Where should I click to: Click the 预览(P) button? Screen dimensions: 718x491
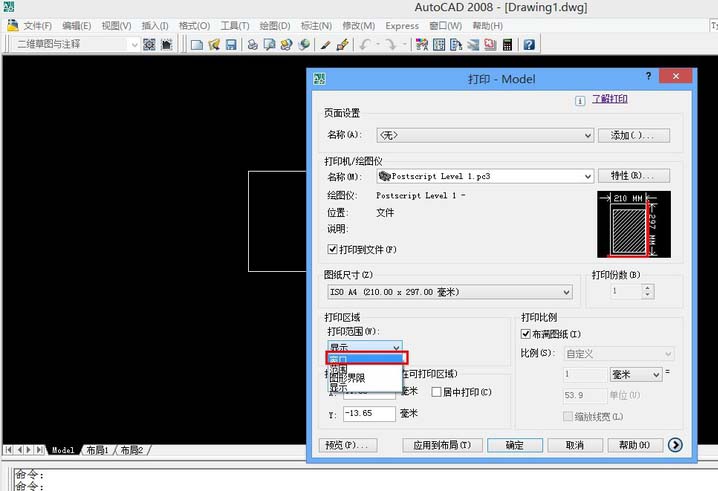click(x=348, y=445)
